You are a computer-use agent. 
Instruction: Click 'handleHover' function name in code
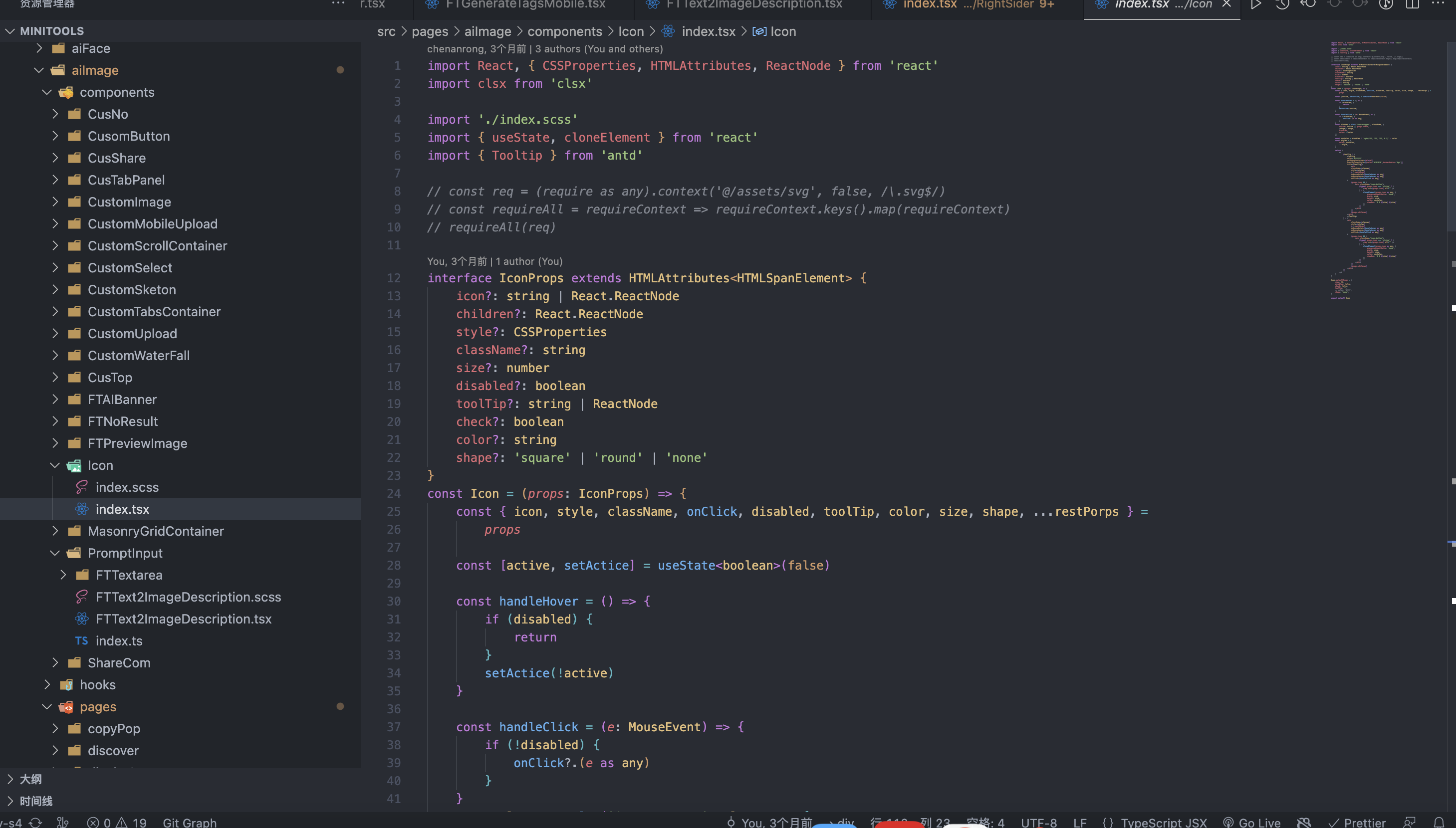(x=538, y=602)
